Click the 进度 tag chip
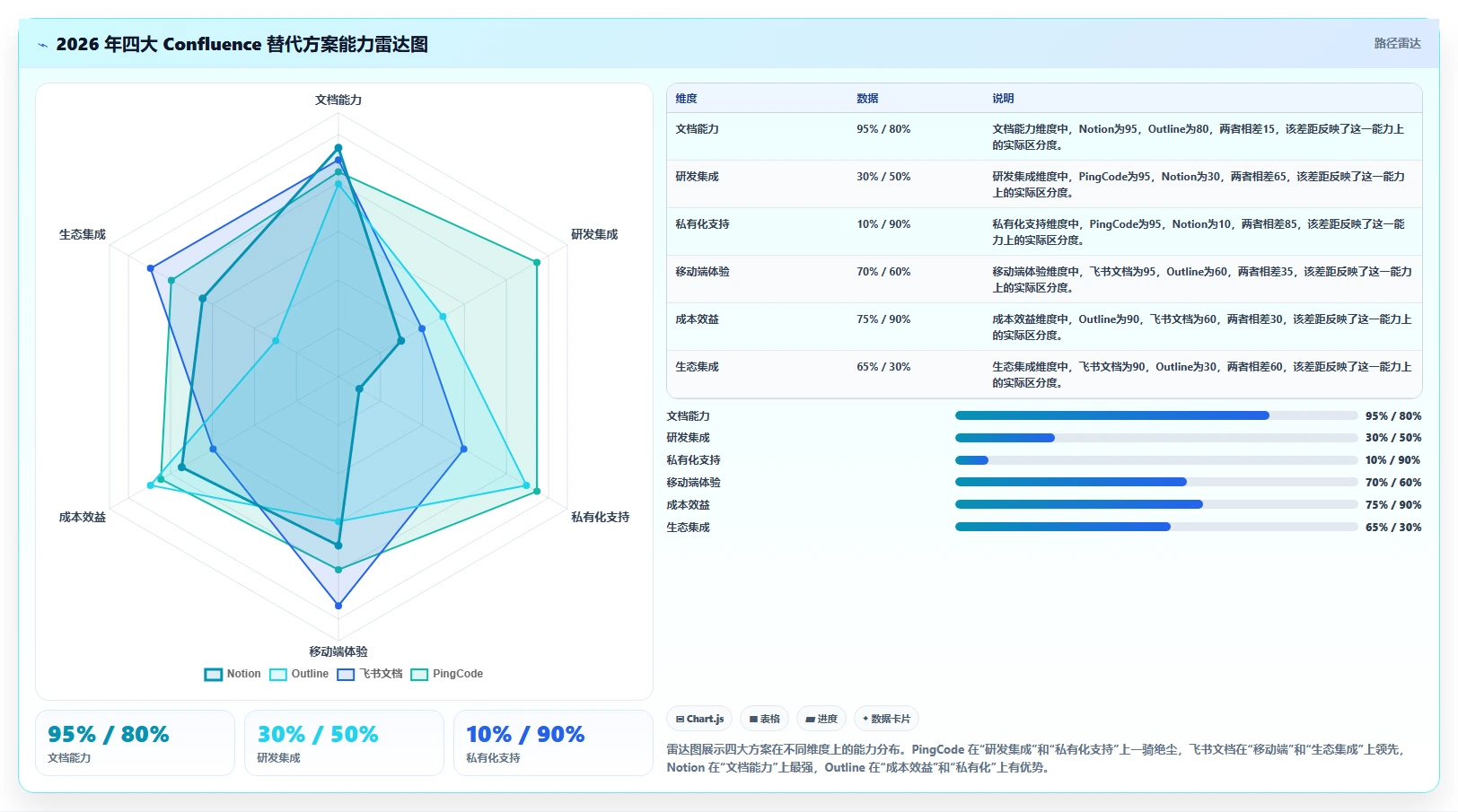The width and height of the screenshot is (1458, 812). point(821,719)
